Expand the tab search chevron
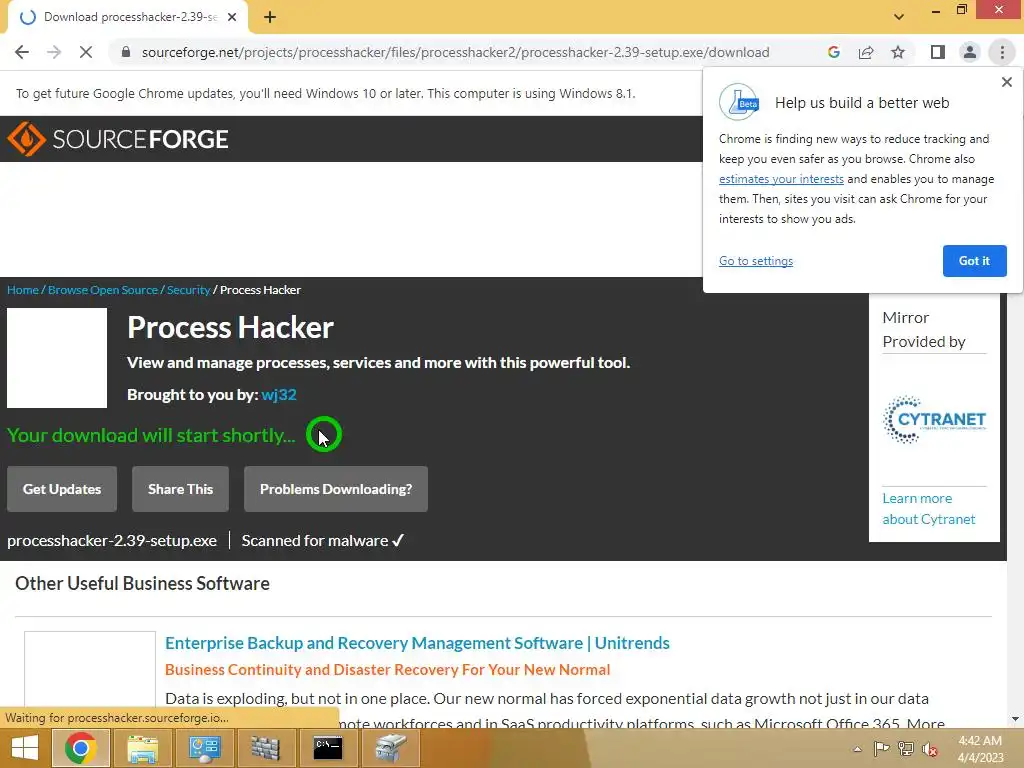Image resolution: width=1024 pixels, height=768 pixels. (x=899, y=17)
